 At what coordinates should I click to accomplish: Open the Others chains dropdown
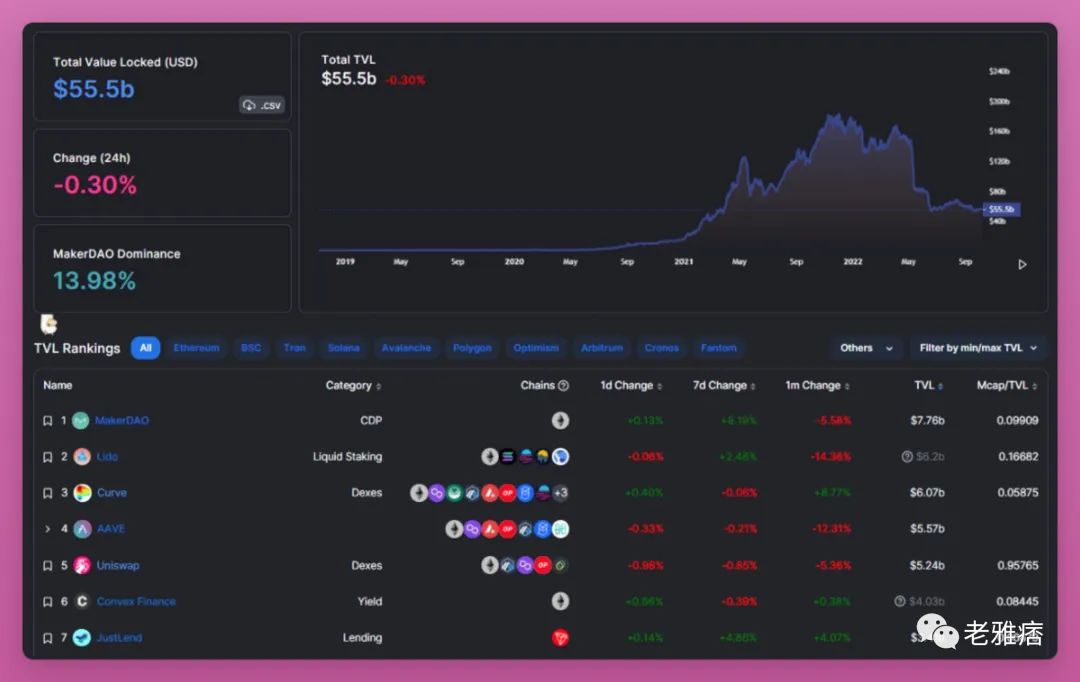pos(865,348)
